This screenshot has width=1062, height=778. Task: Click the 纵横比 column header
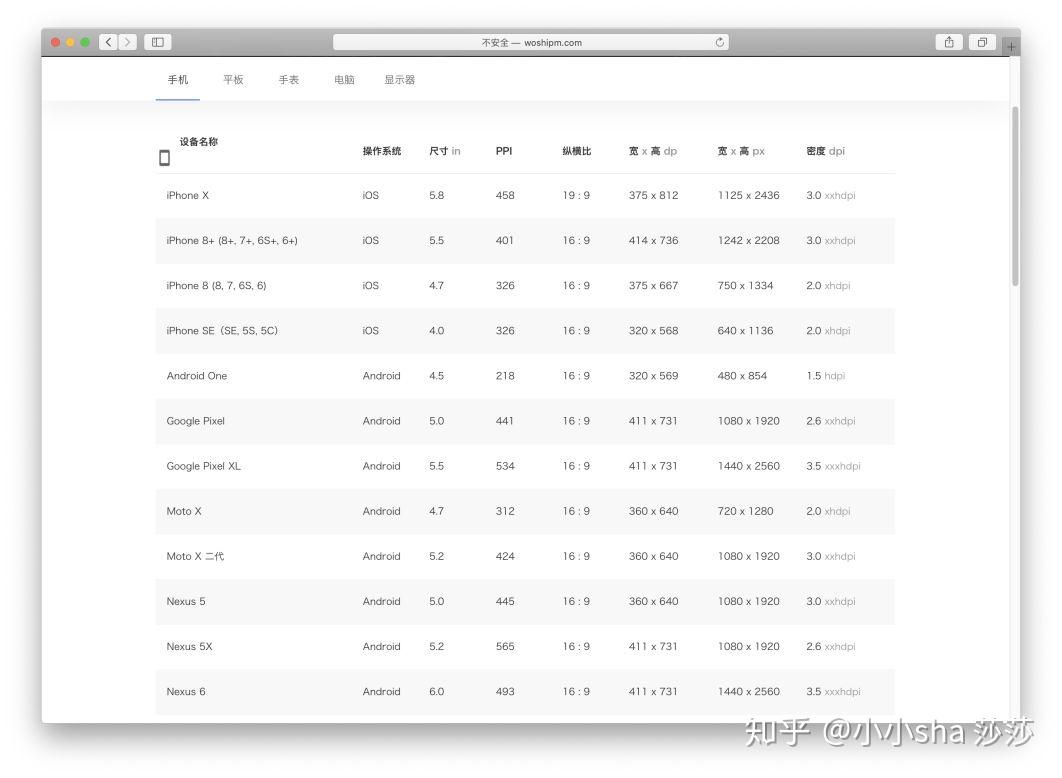pos(576,151)
